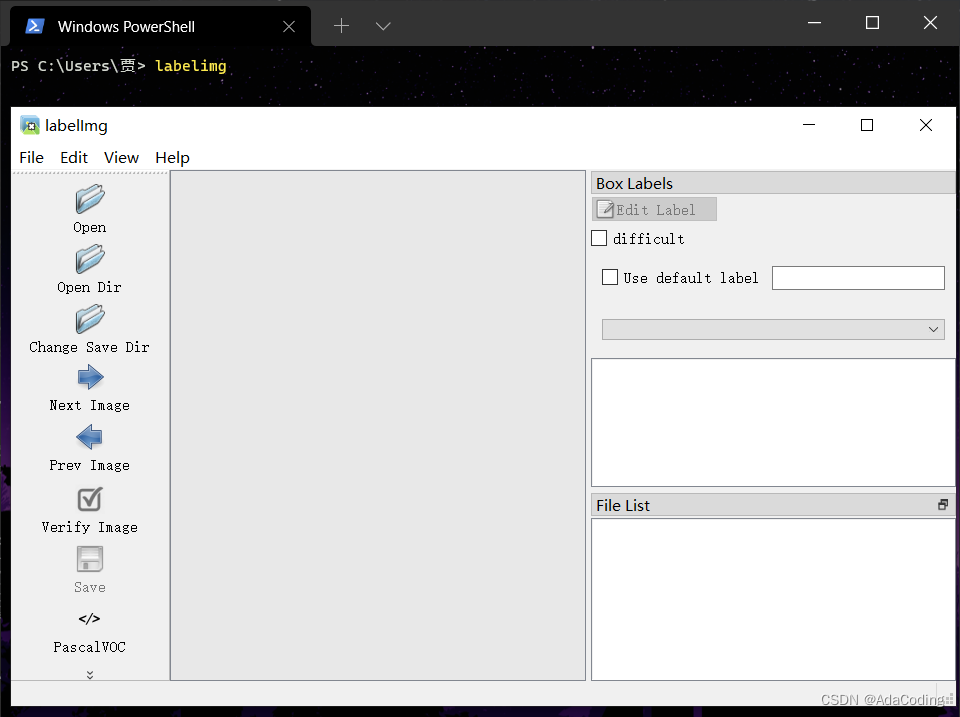Close the Windows Terminal window
The image size is (960, 717).
[x=930, y=23]
